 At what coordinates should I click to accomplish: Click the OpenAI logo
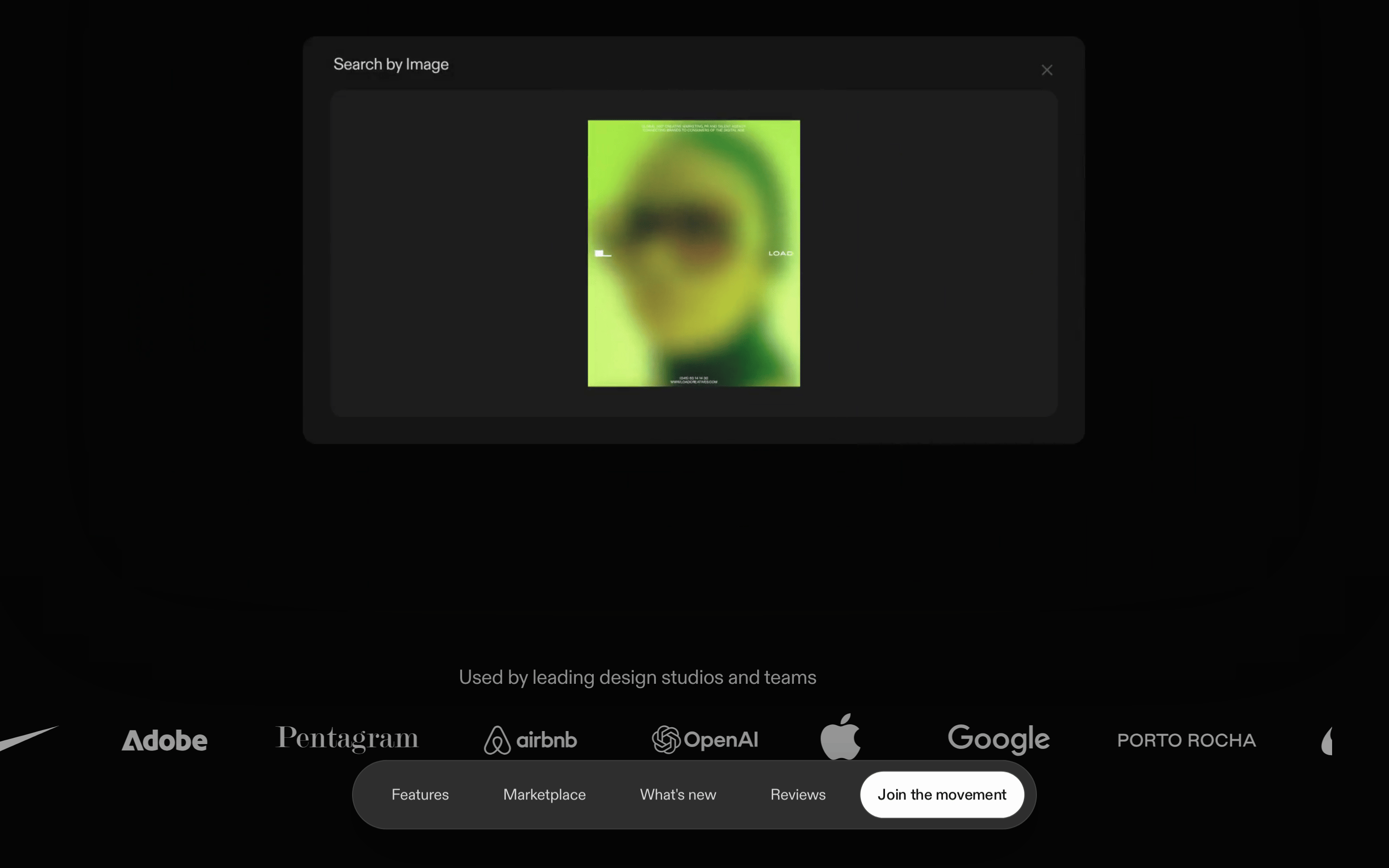coord(705,739)
